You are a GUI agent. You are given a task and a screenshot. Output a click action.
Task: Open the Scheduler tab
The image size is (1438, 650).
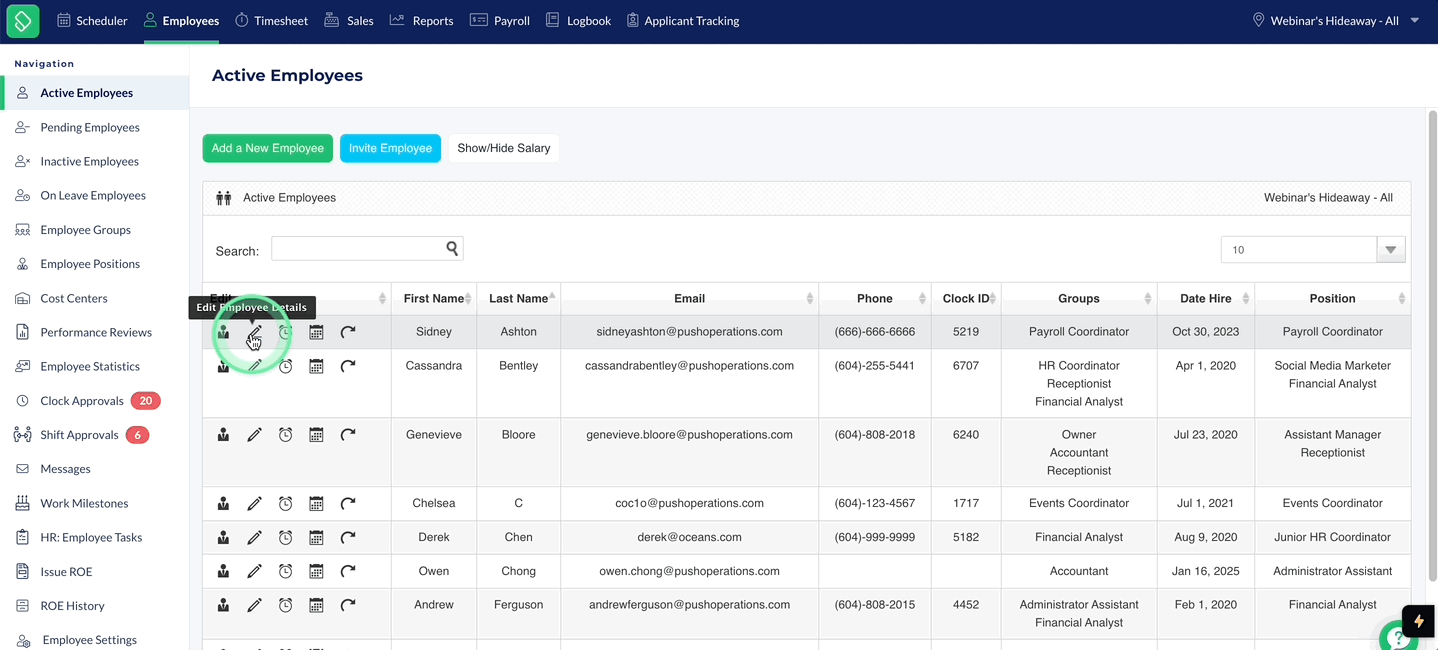[92, 20]
